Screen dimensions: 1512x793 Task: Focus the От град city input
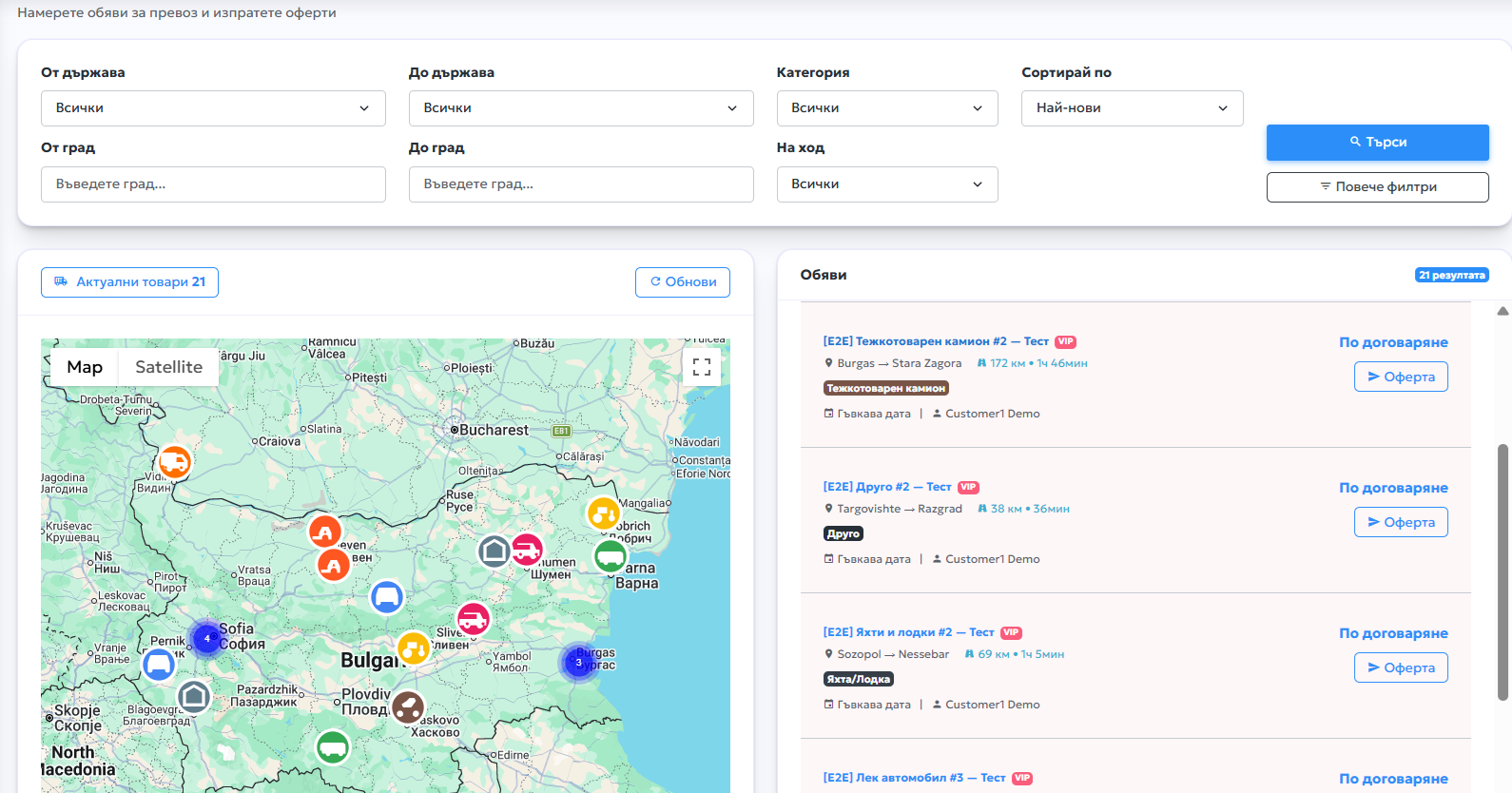pyautogui.click(x=213, y=184)
